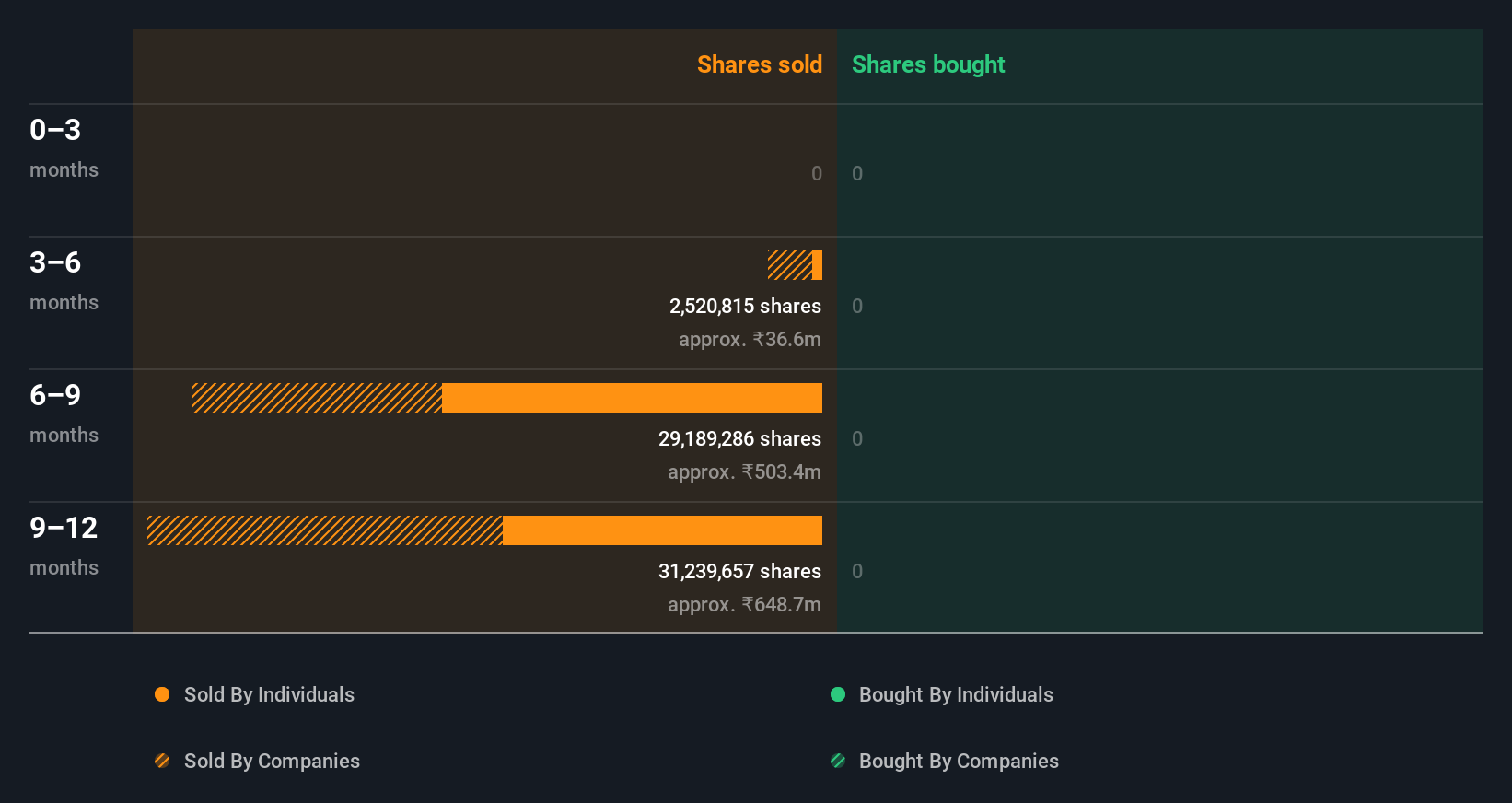Click the 2,520,815 shares value
The image size is (1512, 803).
click(745, 307)
